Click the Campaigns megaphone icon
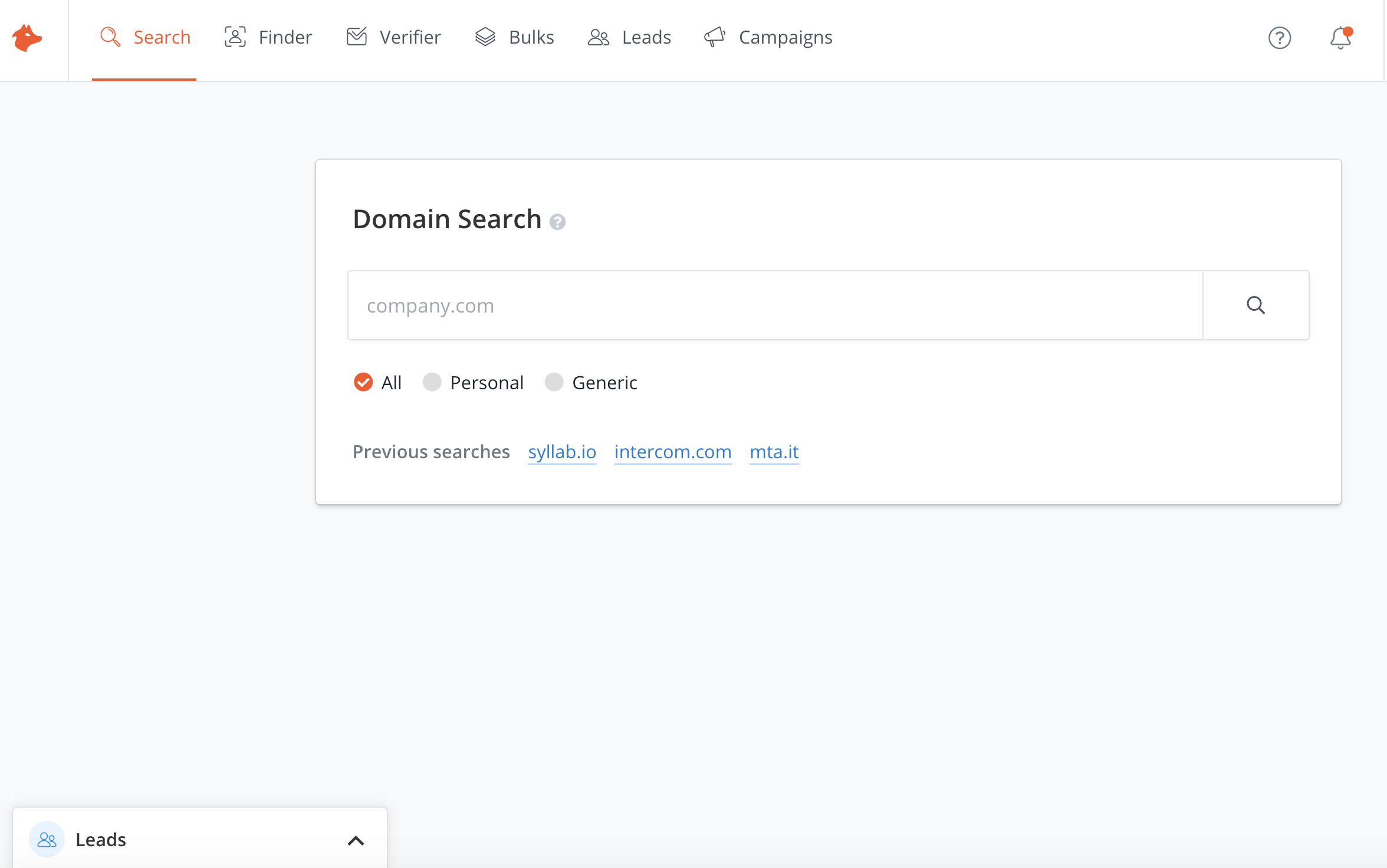Image resolution: width=1387 pixels, height=868 pixels. 714,37
